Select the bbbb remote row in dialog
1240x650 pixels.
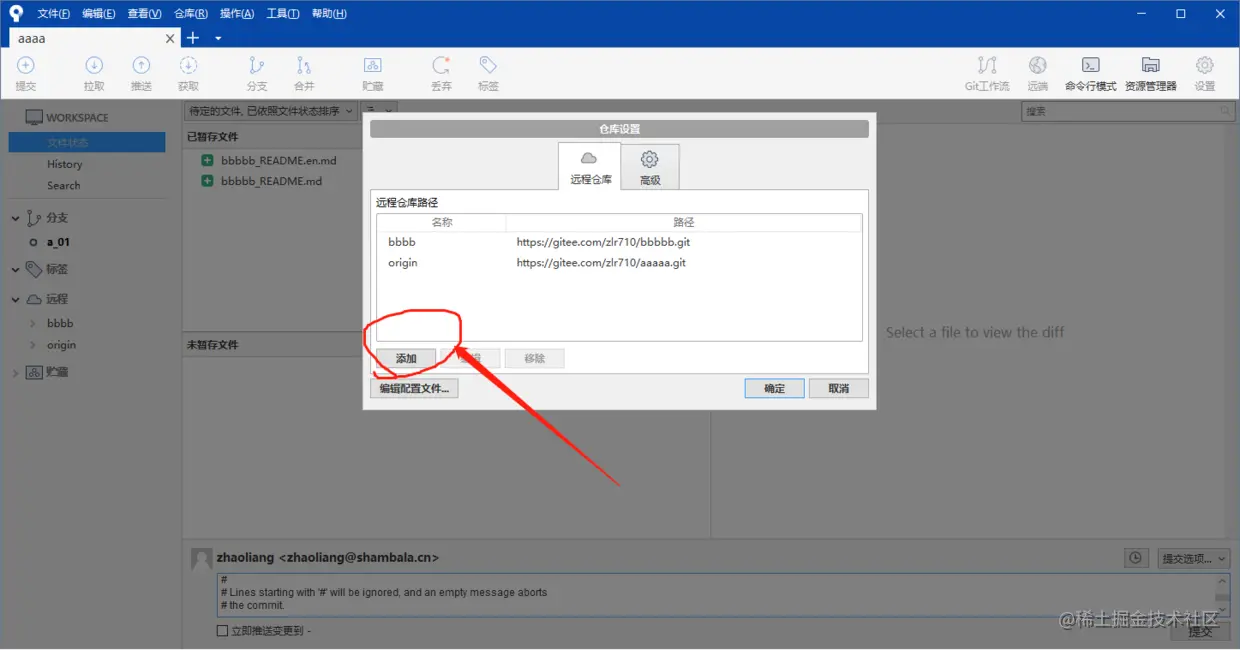(x=618, y=242)
